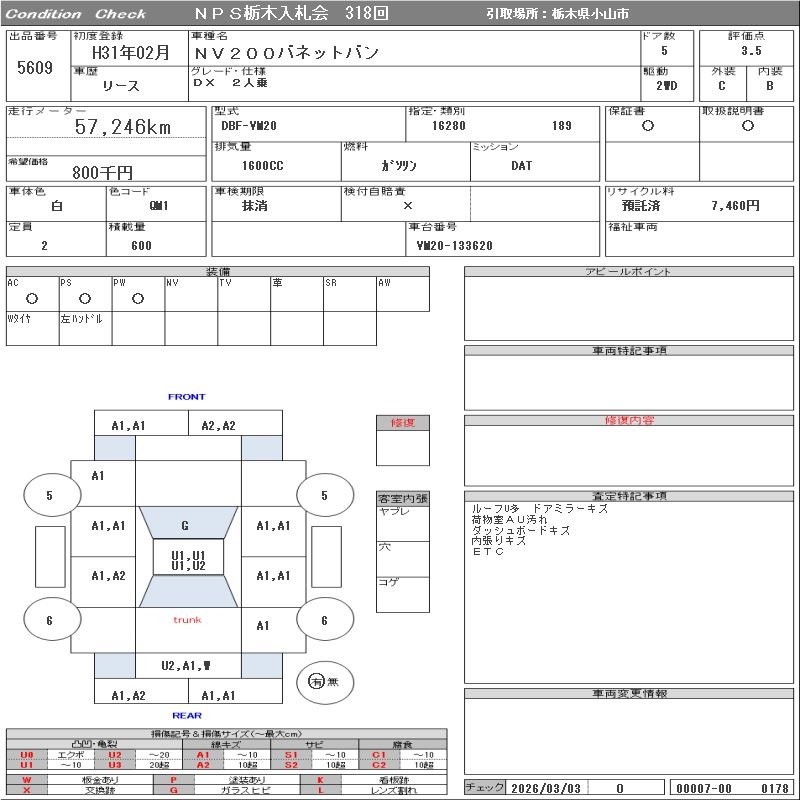Toggle the 保証書 circle mark
The image size is (800, 800).
[648, 126]
